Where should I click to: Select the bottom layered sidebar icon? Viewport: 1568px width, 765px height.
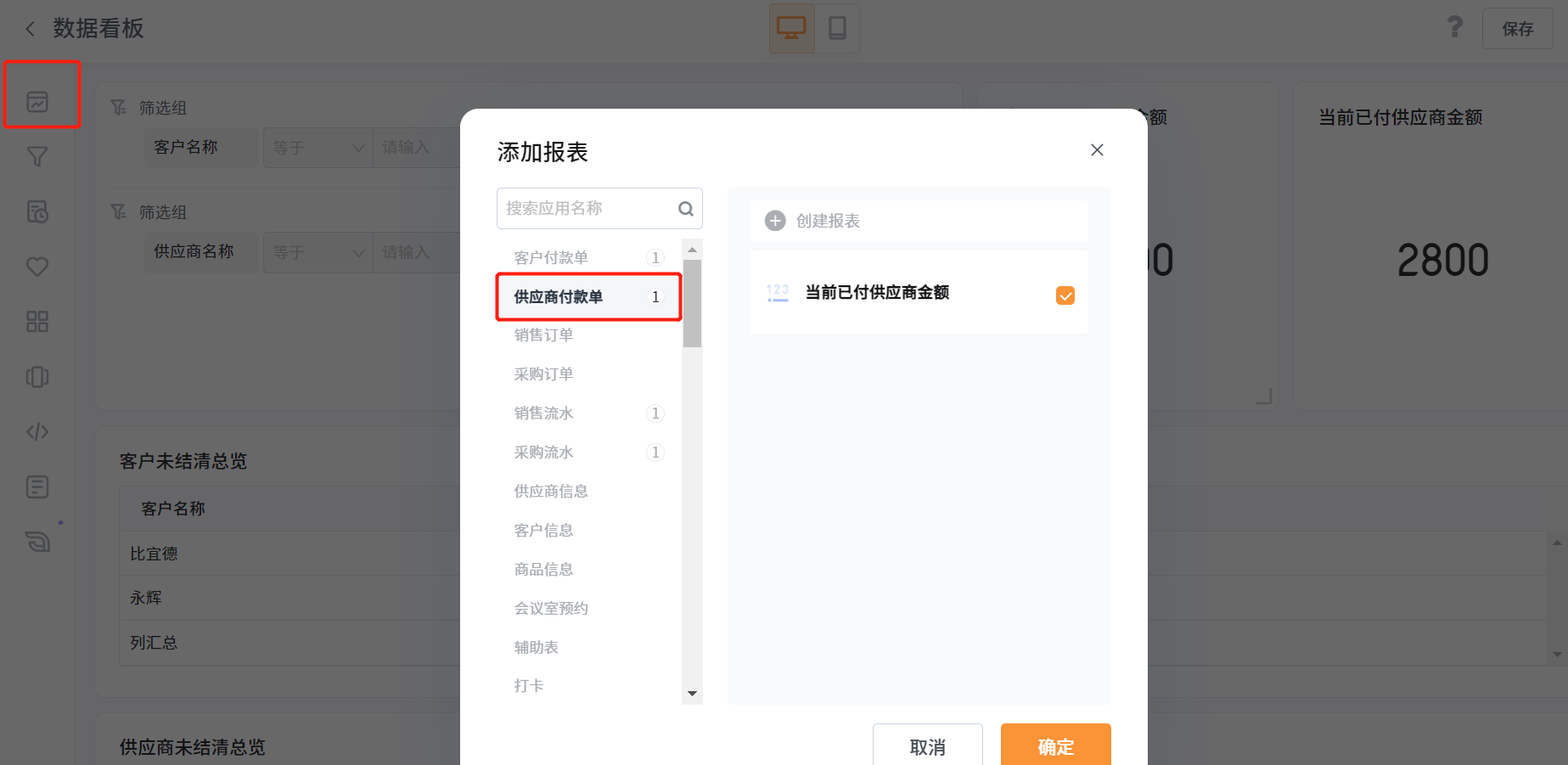click(x=37, y=541)
